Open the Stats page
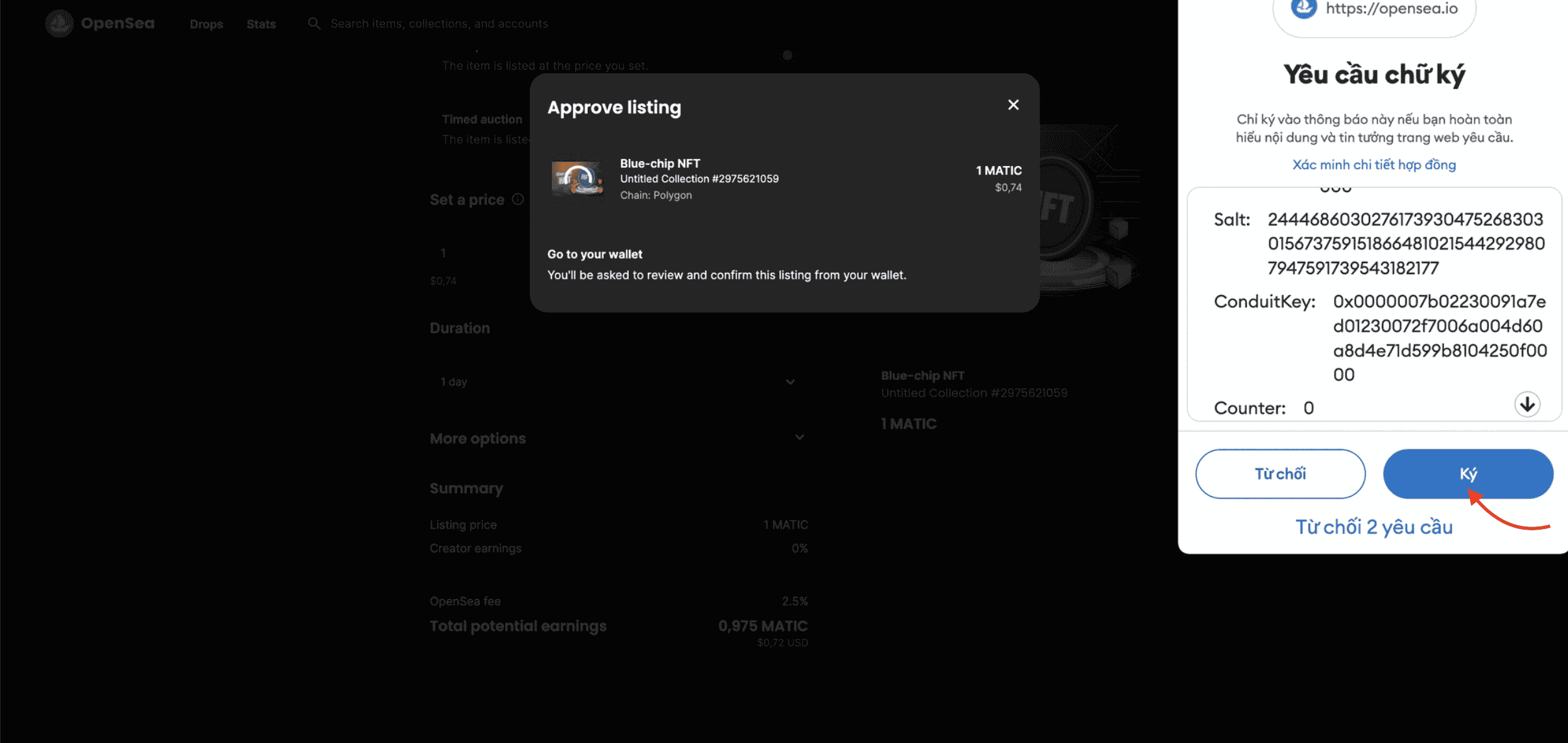This screenshot has height=743, width=1568. pyautogui.click(x=261, y=24)
